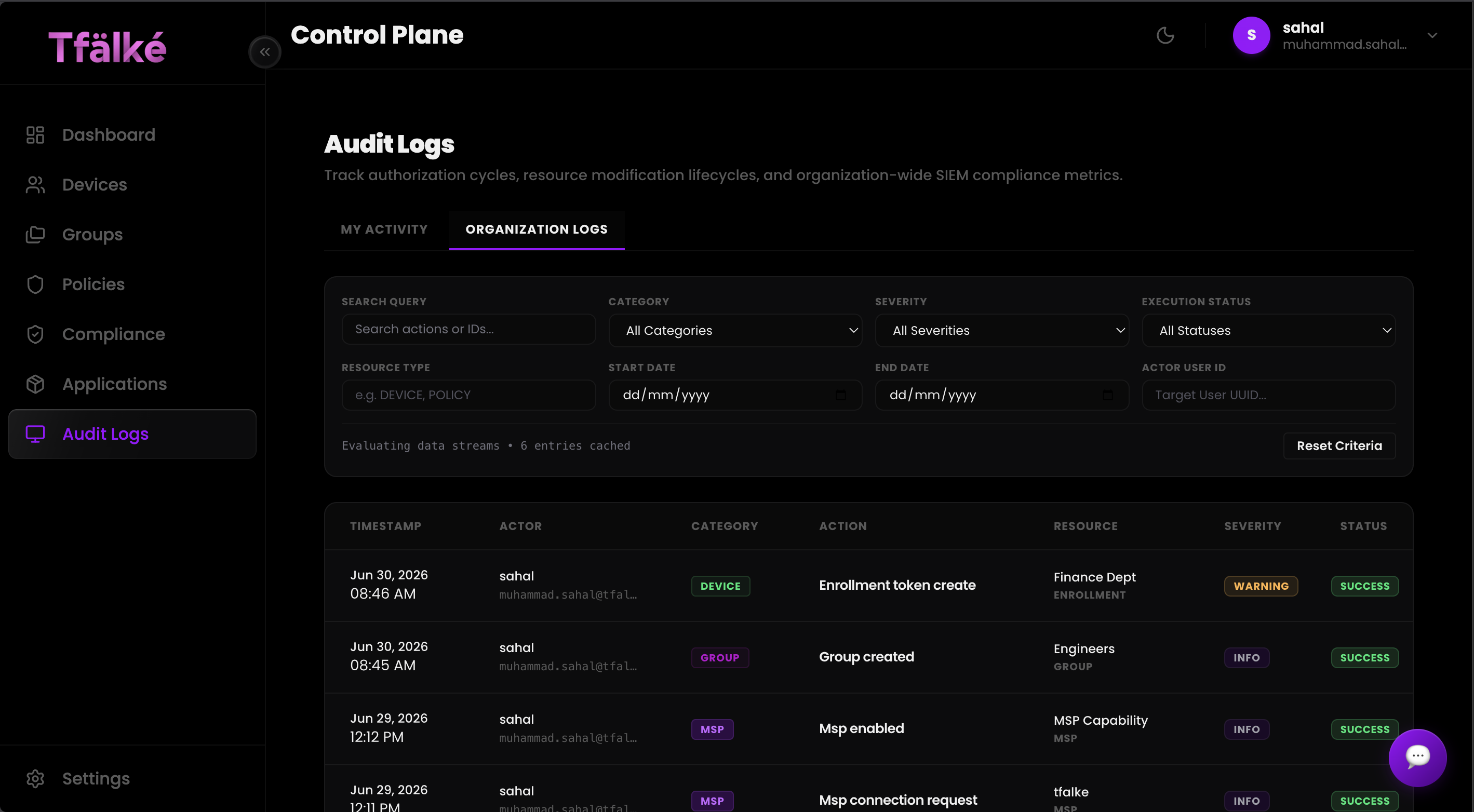Select the Msp connection request action
Viewport: 1474px width, 812px height.
(x=898, y=800)
